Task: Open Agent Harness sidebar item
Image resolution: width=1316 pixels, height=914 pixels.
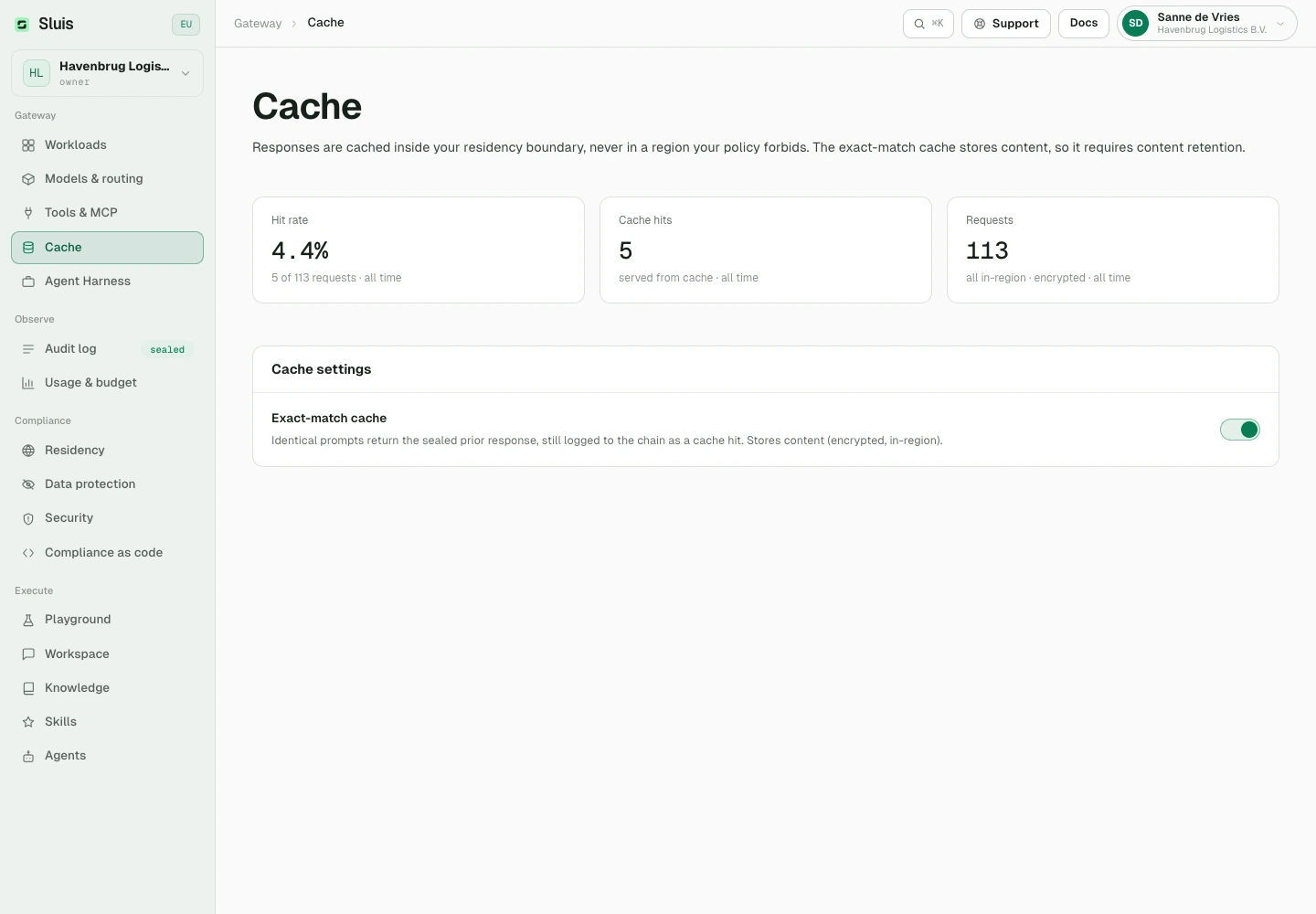Action: pos(107,282)
